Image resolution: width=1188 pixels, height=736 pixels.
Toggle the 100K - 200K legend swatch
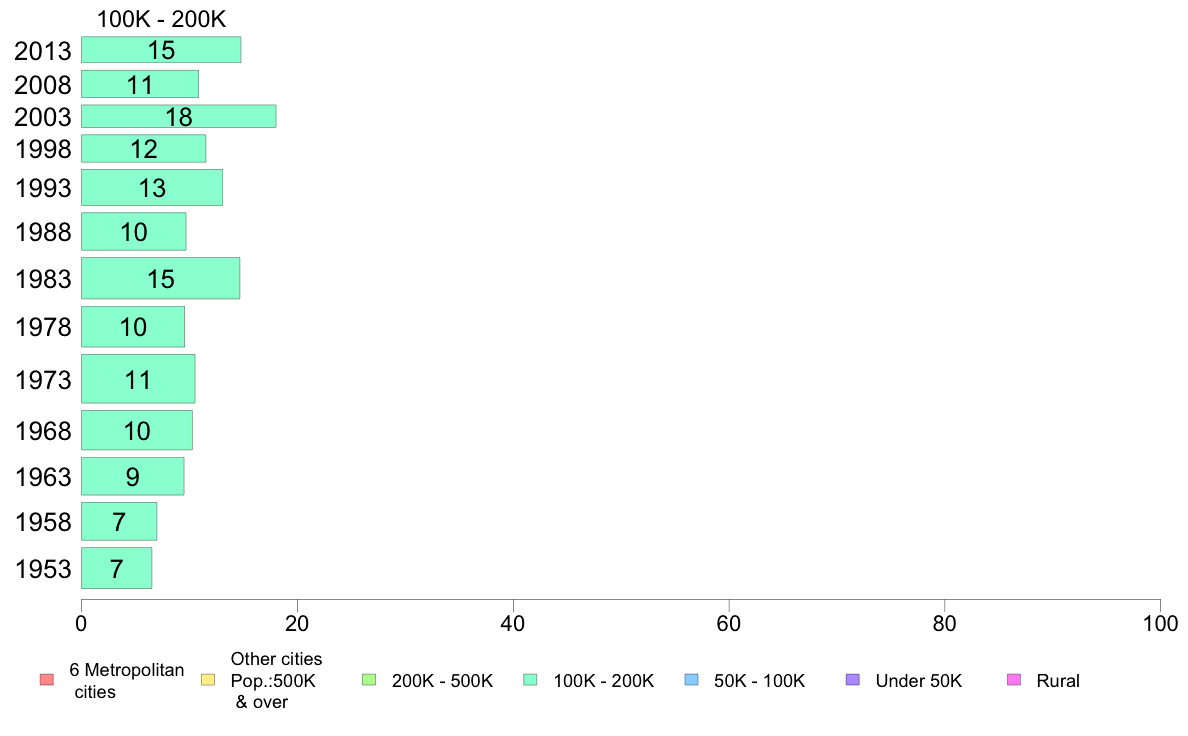[530, 680]
